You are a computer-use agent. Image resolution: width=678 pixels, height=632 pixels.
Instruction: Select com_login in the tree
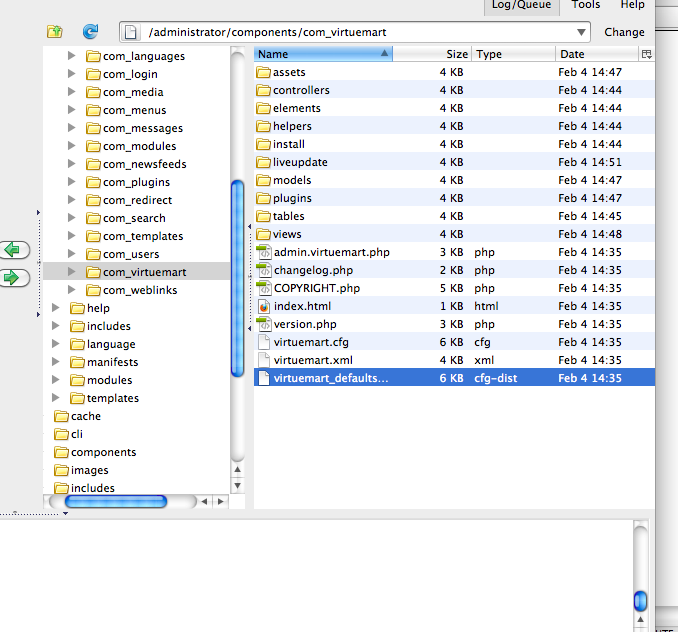click(130, 74)
